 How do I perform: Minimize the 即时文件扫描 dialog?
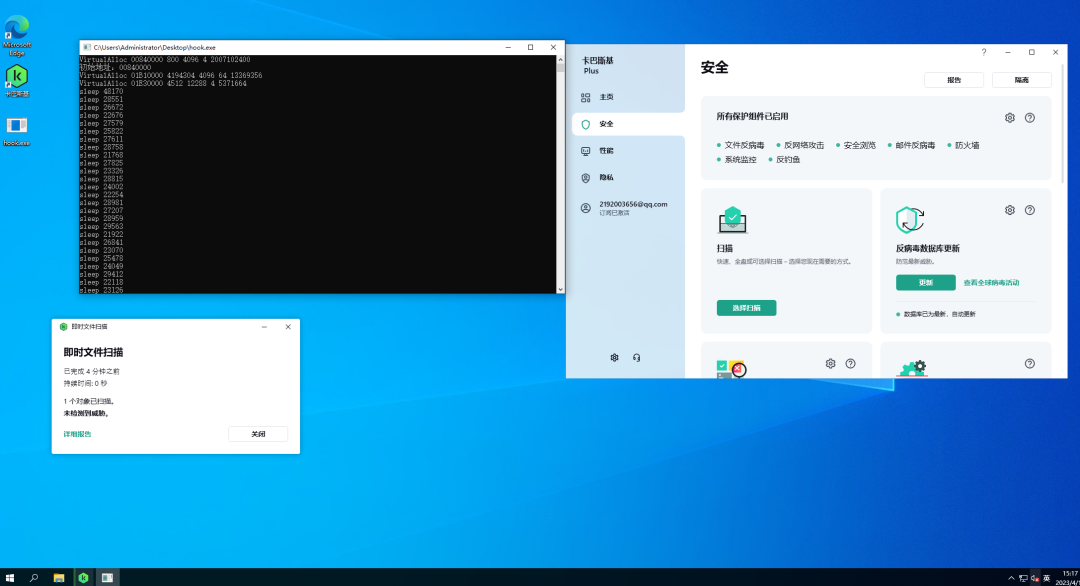pyautogui.click(x=264, y=327)
